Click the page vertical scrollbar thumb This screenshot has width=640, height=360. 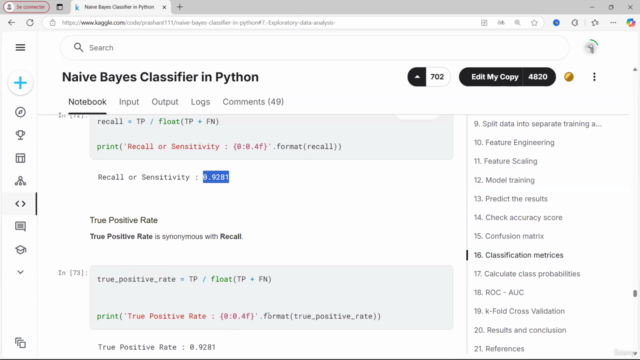click(635, 293)
